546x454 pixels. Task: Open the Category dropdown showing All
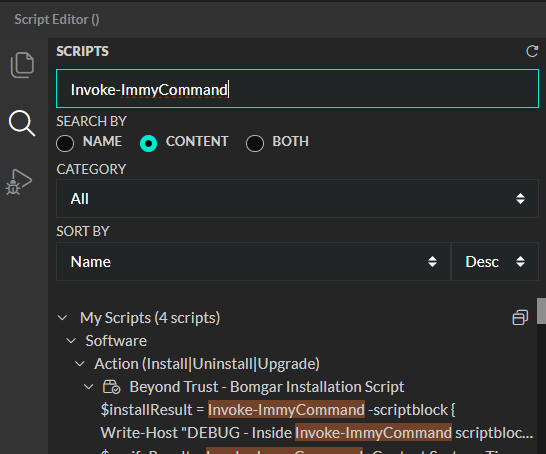(x=297, y=199)
